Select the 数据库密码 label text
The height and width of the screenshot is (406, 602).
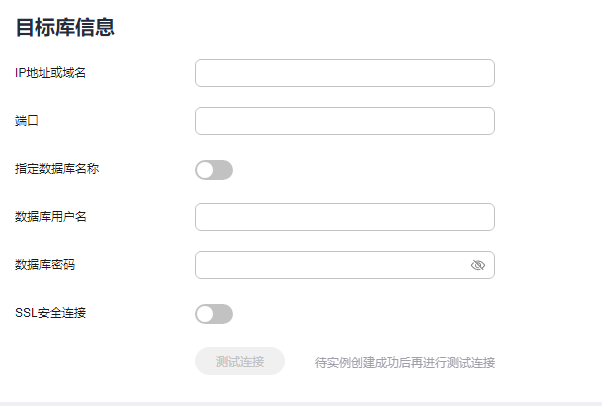pyautogui.click(x=45, y=265)
